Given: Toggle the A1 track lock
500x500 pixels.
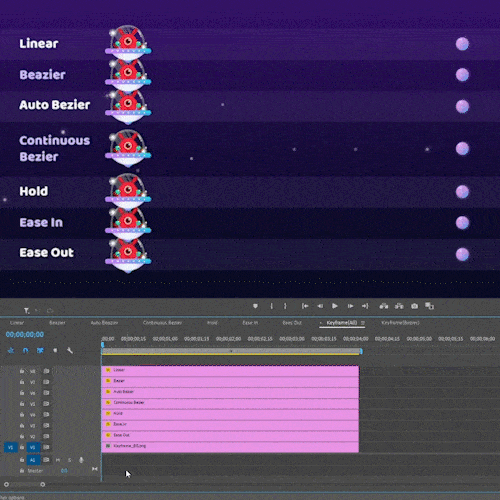Looking at the screenshot, I should click(x=22, y=460).
